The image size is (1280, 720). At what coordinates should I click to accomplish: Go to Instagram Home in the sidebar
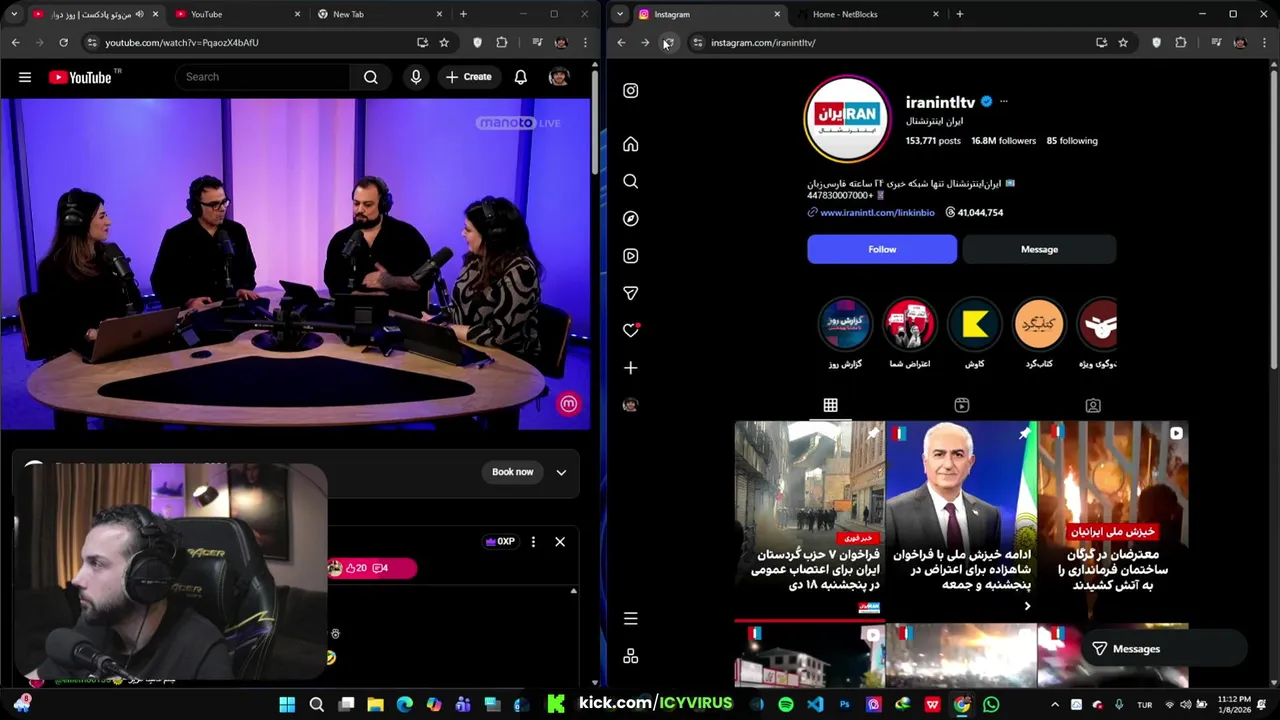point(631,144)
